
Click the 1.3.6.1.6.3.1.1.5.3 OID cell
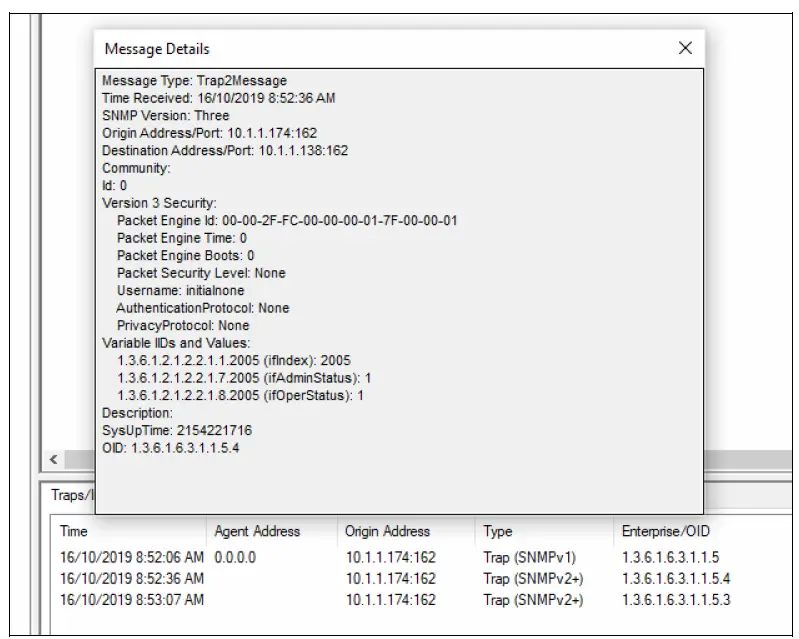click(676, 600)
